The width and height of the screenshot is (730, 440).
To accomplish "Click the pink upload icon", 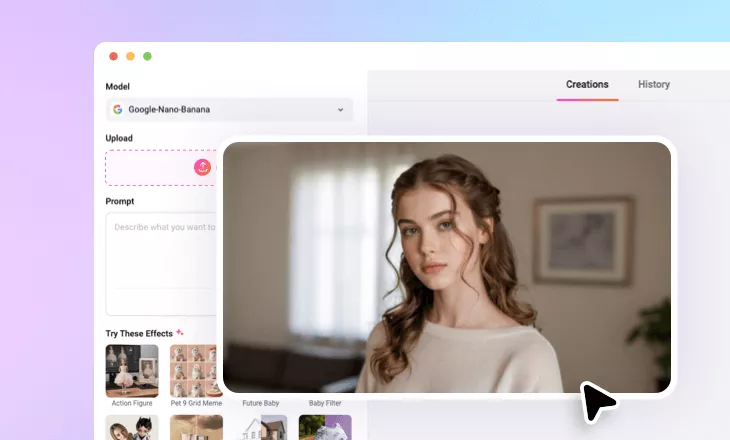I will [202, 167].
